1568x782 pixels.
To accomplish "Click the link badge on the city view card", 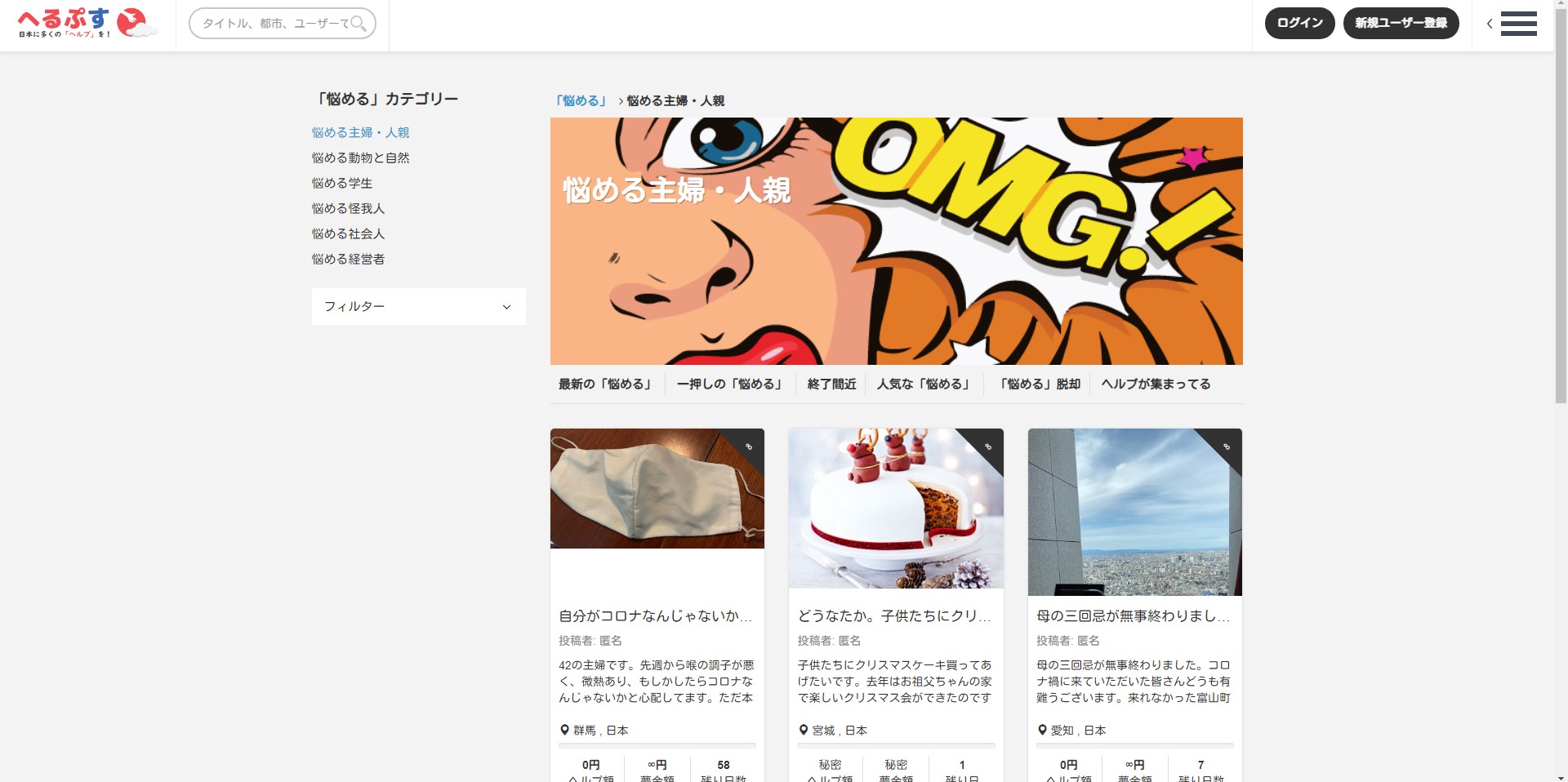I will 1227,447.
